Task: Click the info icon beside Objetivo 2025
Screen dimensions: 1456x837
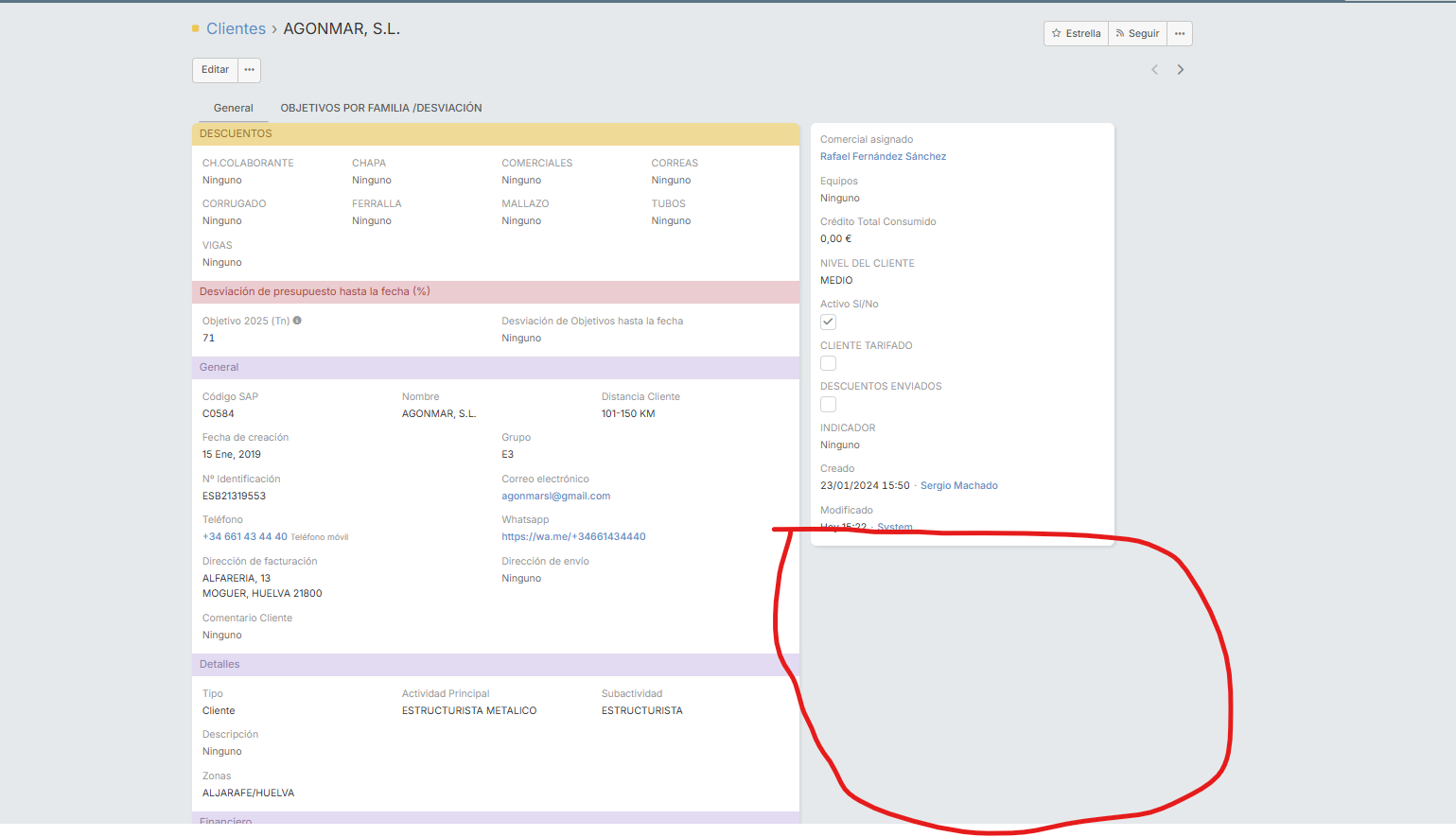Action: (297, 321)
